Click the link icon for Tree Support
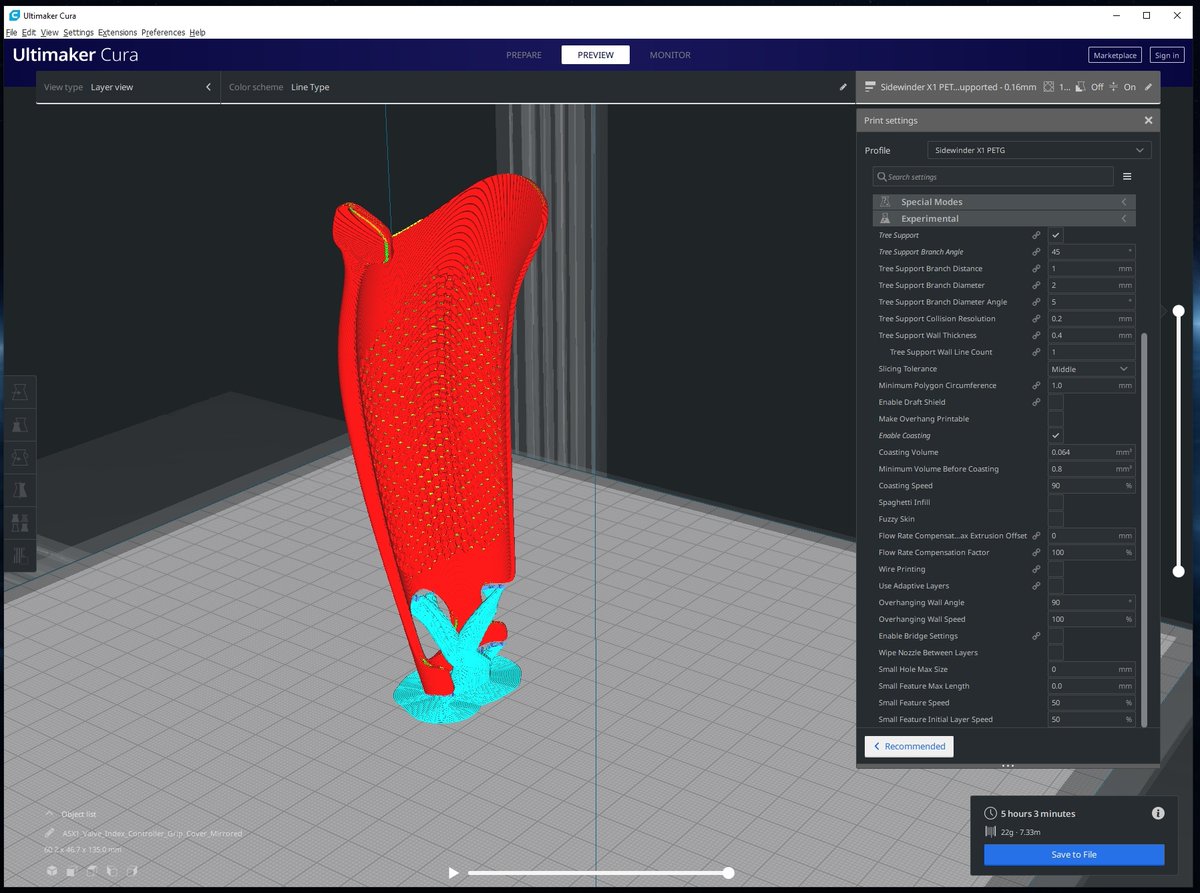This screenshot has width=1200, height=893. tap(1036, 235)
